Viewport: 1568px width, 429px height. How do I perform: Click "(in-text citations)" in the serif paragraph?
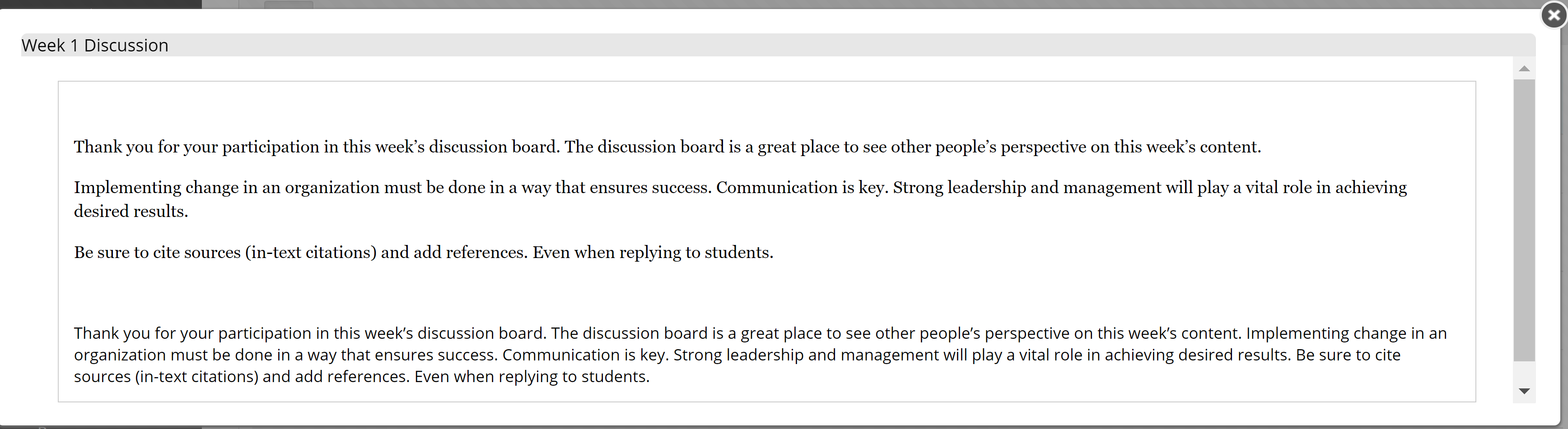[x=311, y=253]
